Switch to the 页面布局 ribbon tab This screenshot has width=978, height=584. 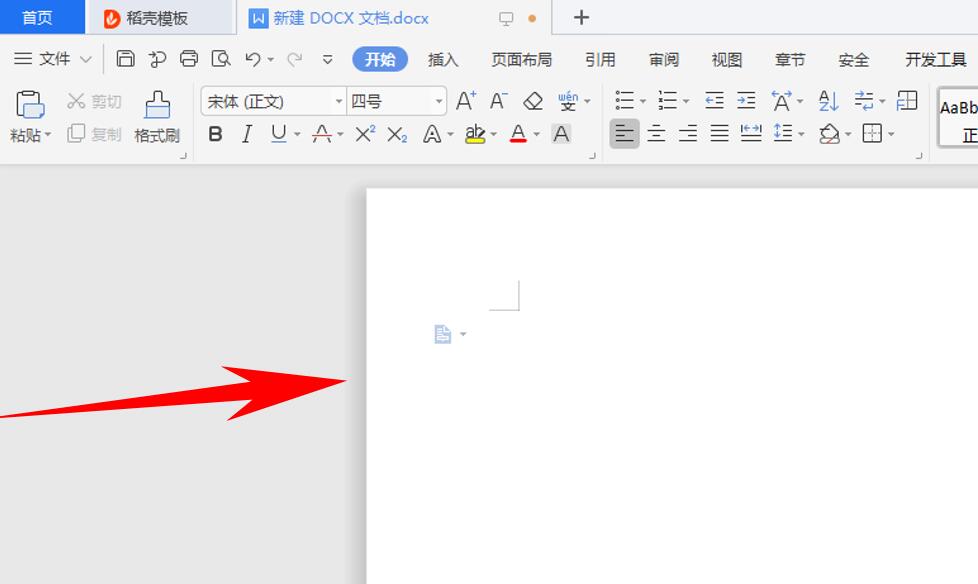[522, 60]
